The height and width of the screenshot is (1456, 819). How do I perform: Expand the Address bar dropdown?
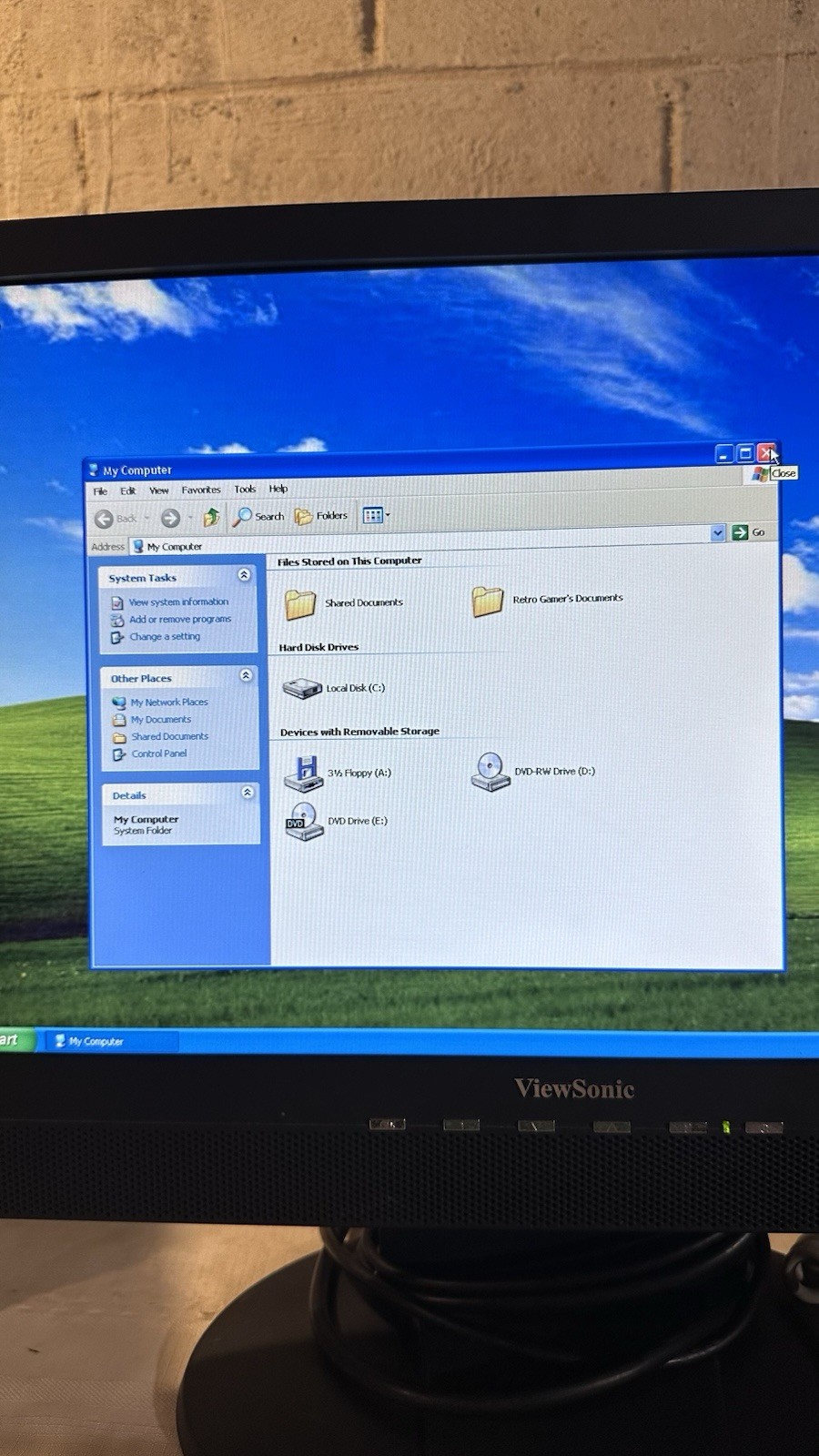click(x=717, y=532)
